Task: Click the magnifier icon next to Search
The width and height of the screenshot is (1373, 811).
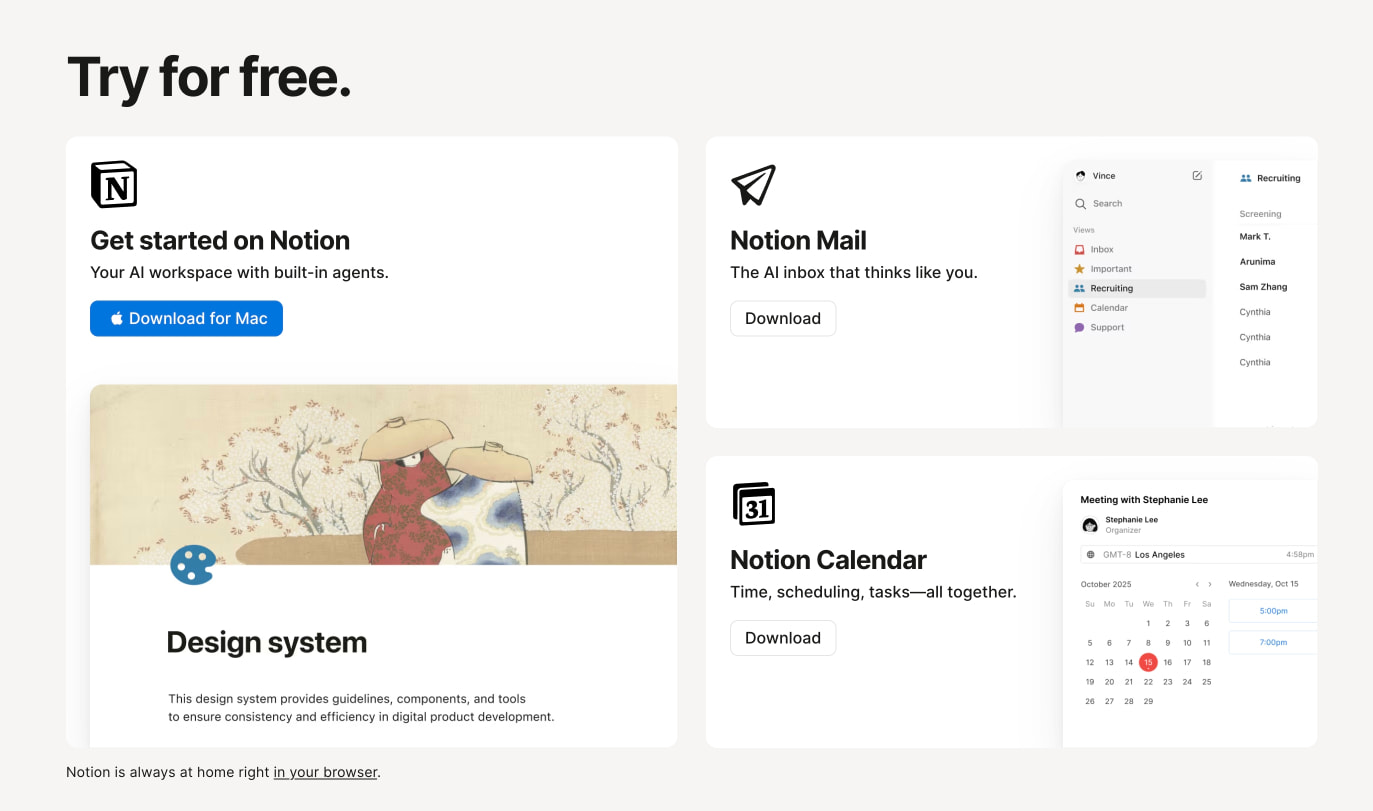Action: click(1080, 204)
